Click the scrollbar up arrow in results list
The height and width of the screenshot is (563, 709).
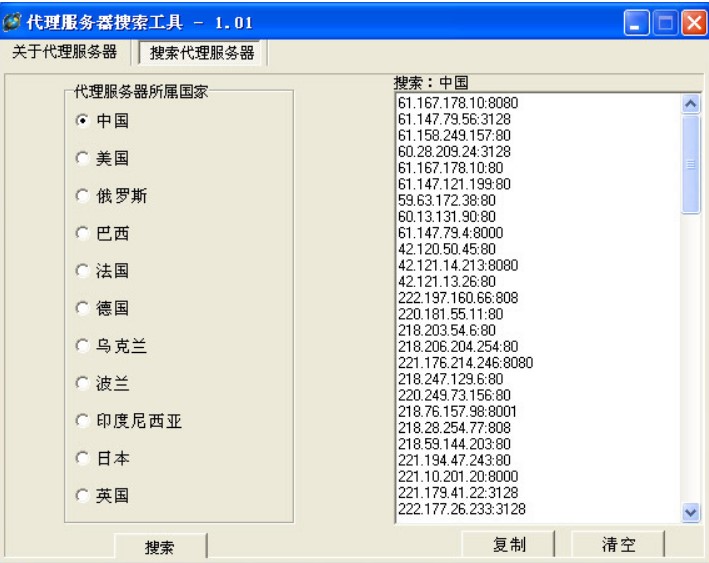(690, 104)
